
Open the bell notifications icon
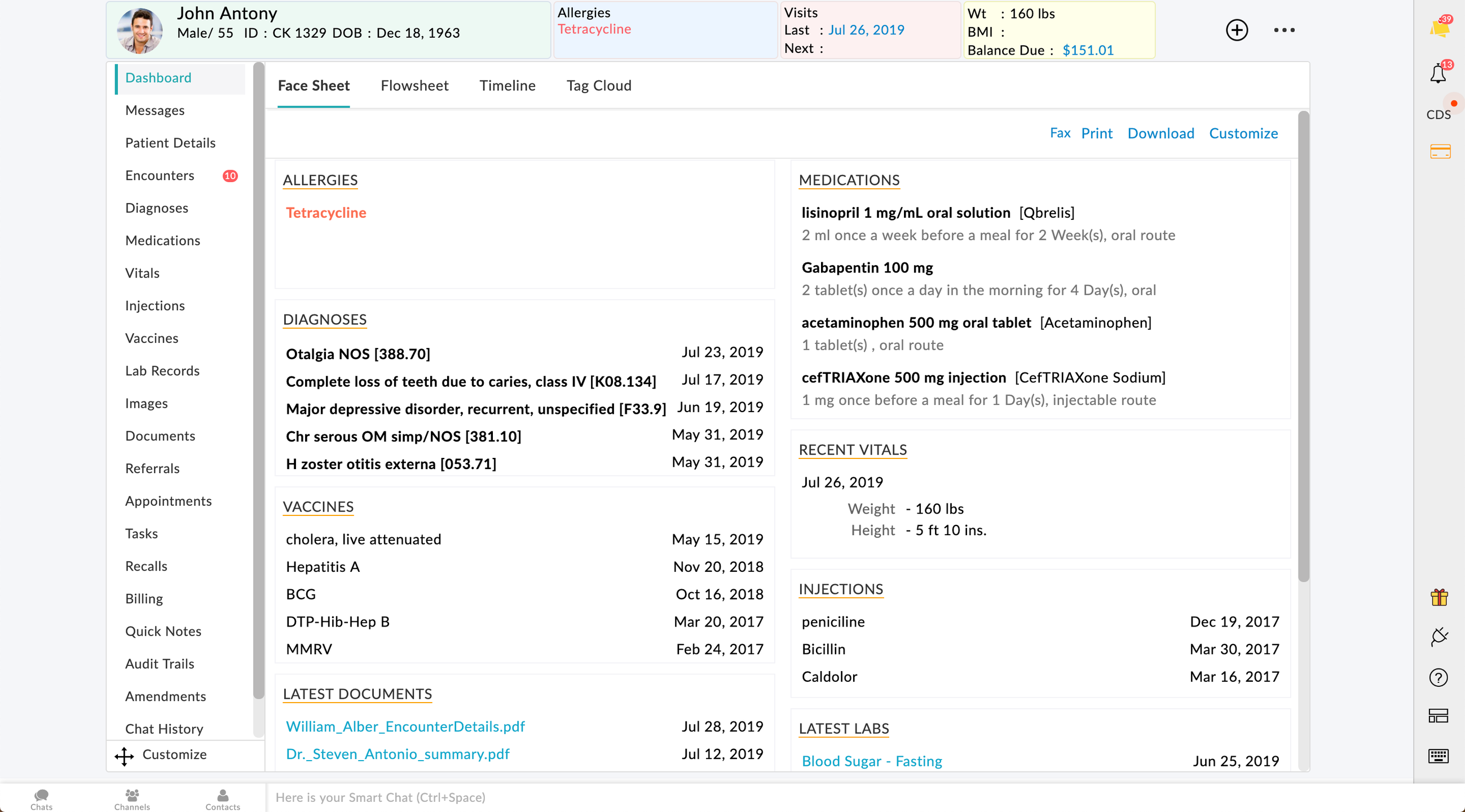coord(1438,74)
